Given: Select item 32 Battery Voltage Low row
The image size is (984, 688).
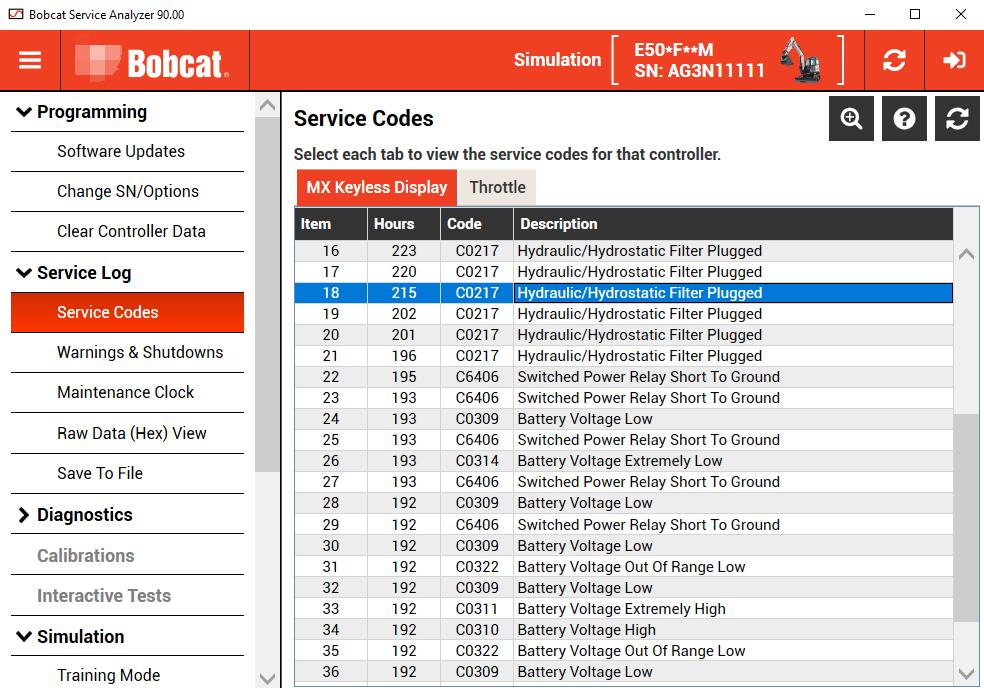Looking at the screenshot, I should click(624, 588).
